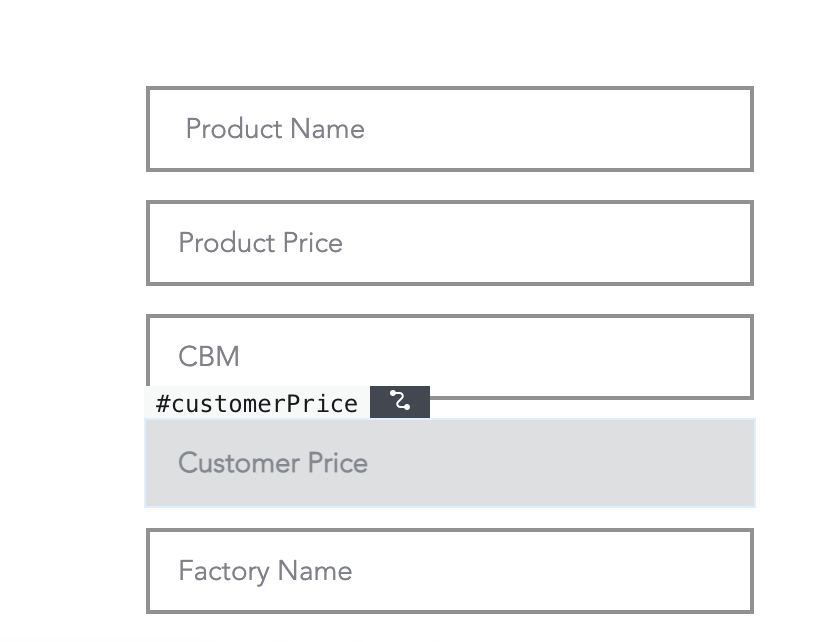Click the "Product Price" placeholder text
Screen dimensions: 816x642
260,243
